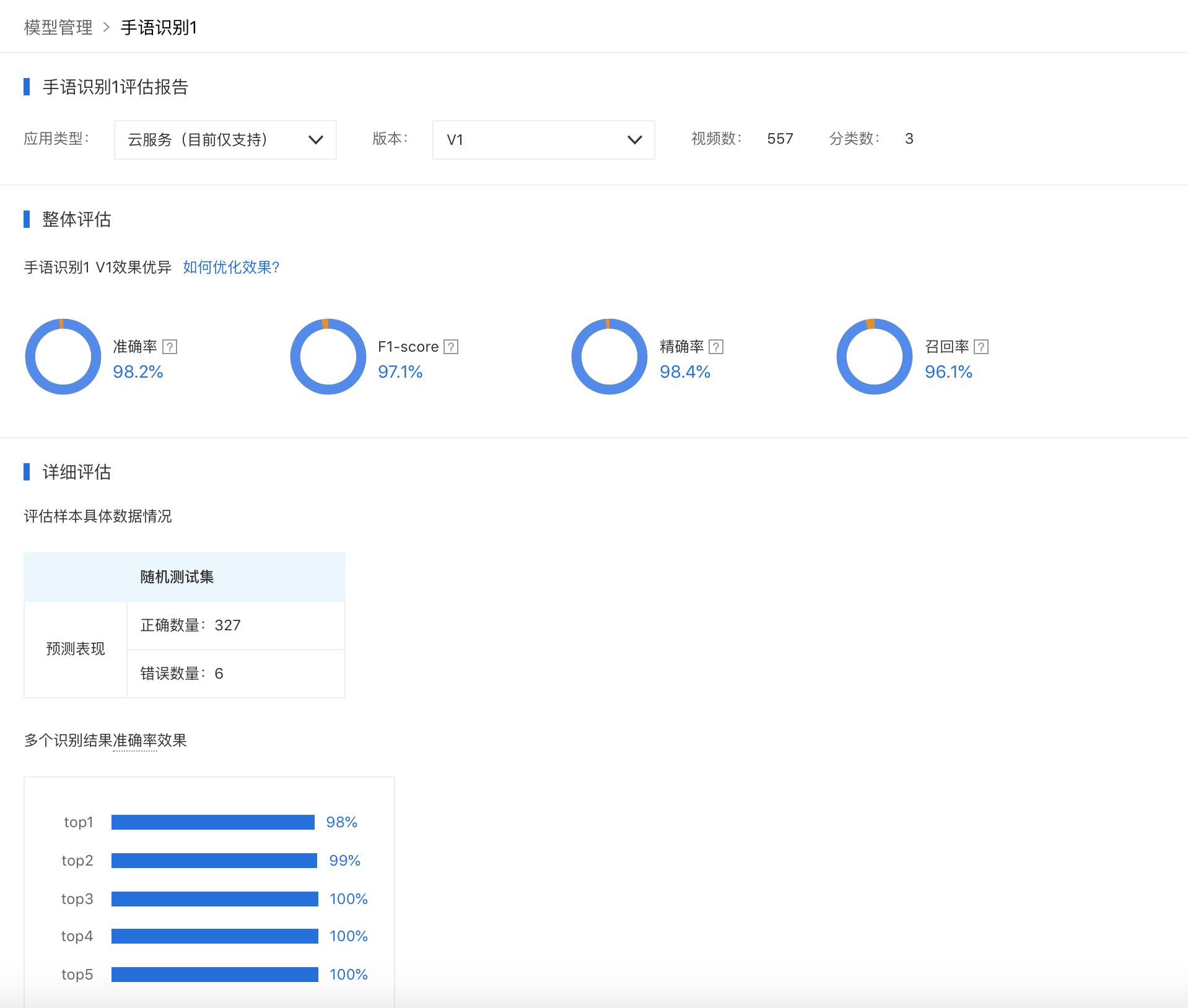
Task: Click the underlined 准确率 term in chart title
Action: coord(135,741)
